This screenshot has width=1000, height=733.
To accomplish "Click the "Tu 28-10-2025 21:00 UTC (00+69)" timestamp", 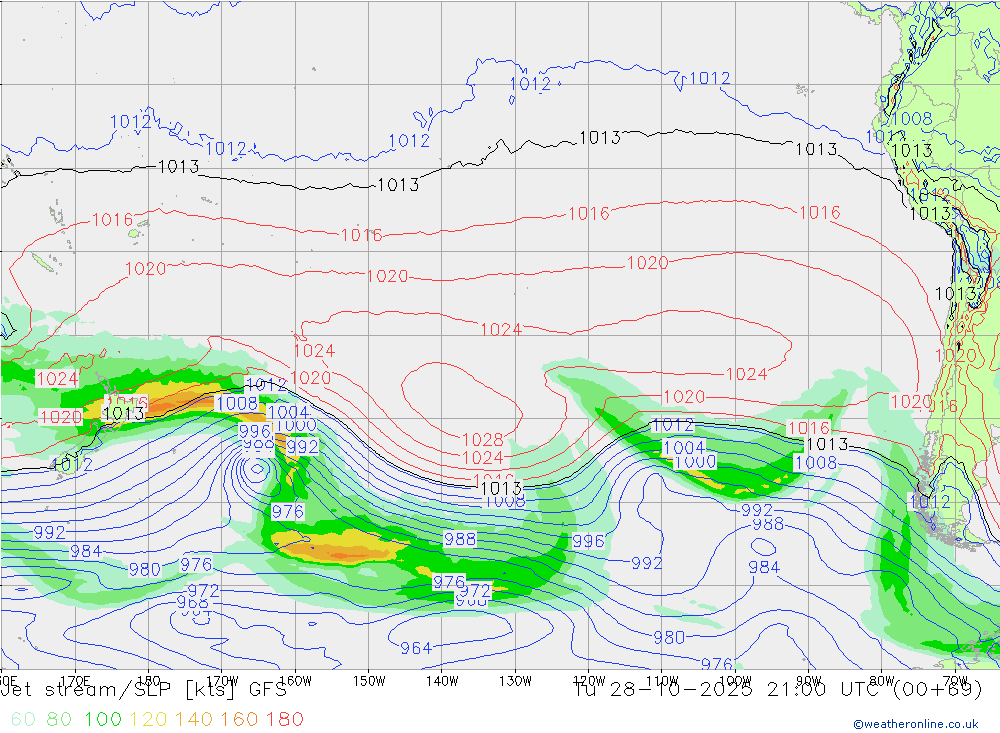I will point(778,690).
